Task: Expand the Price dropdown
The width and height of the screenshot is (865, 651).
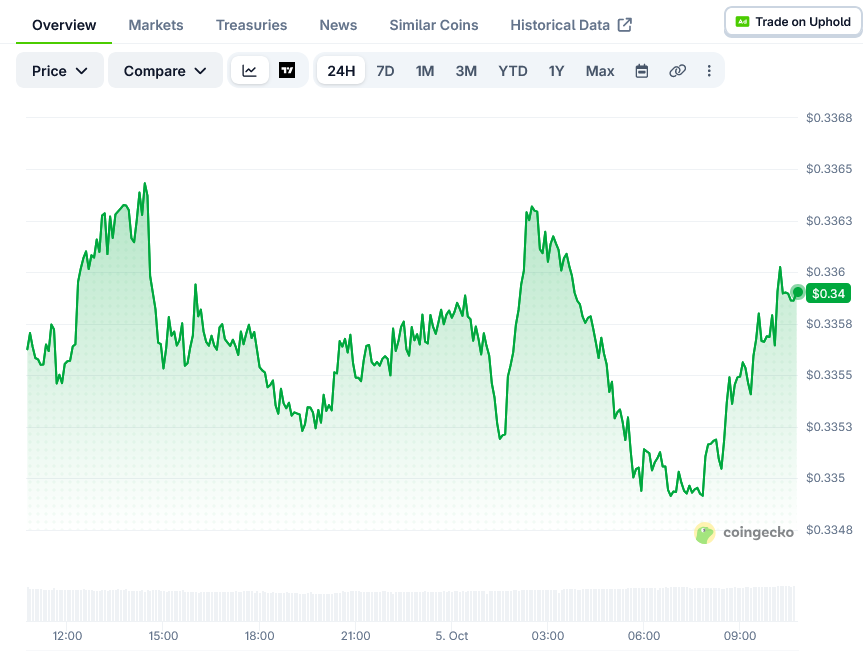Action: (x=60, y=71)
